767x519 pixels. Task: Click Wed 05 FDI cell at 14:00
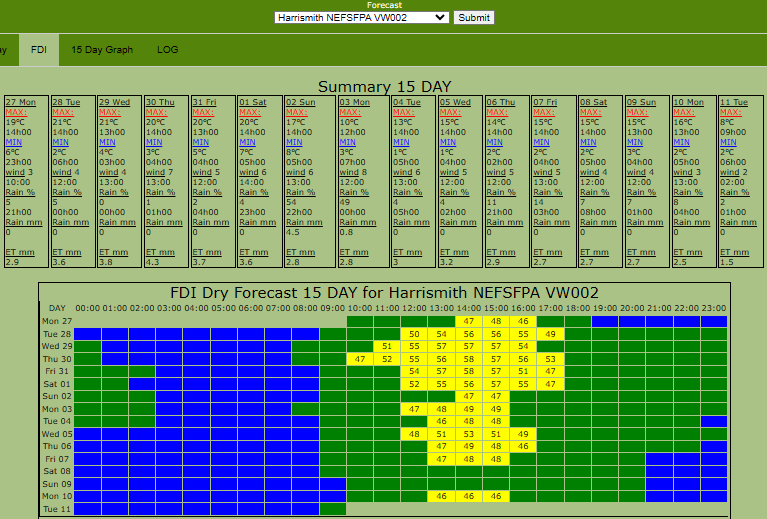click(x=469, y=434)
